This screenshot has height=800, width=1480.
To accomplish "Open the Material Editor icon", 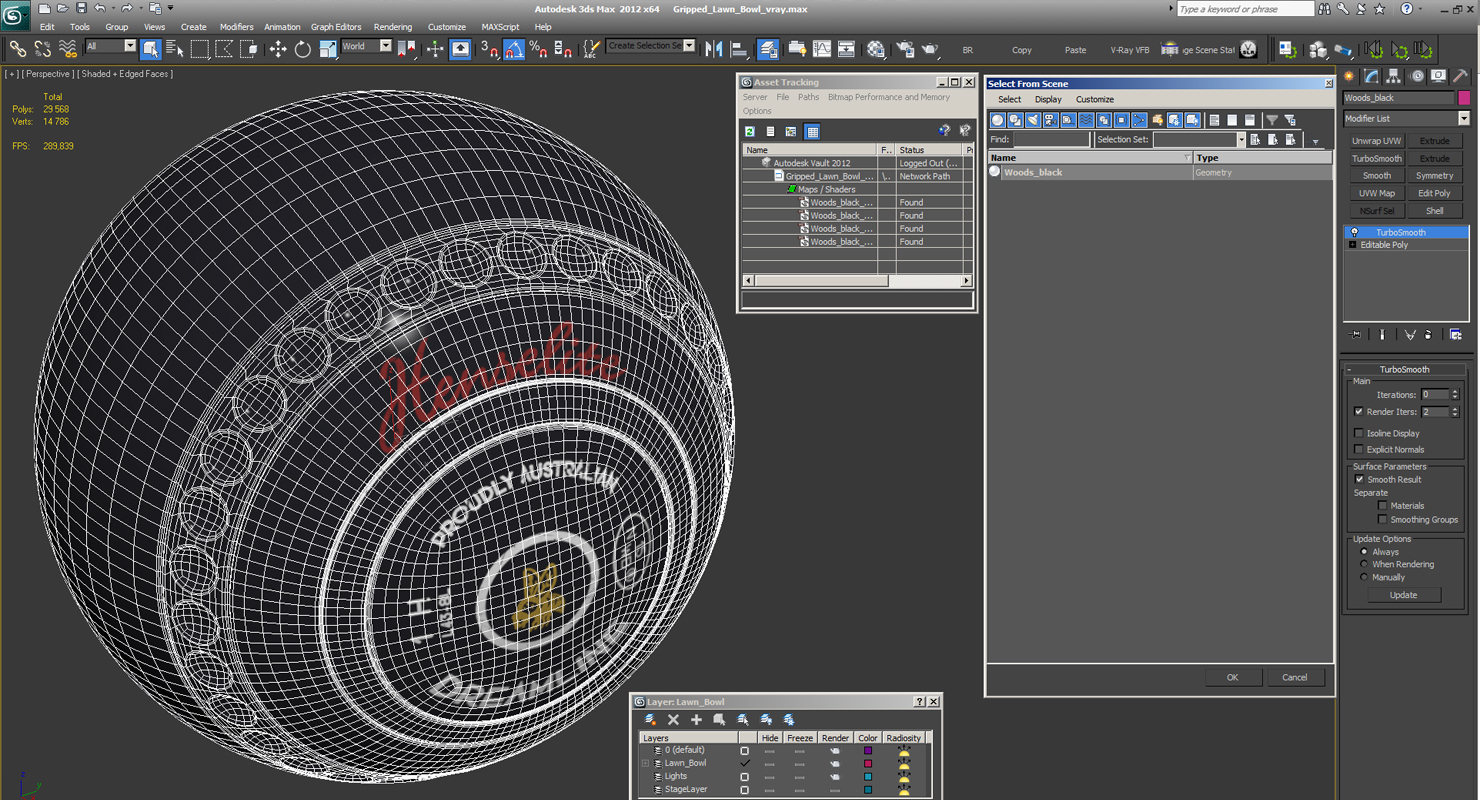I will (876, 48).
